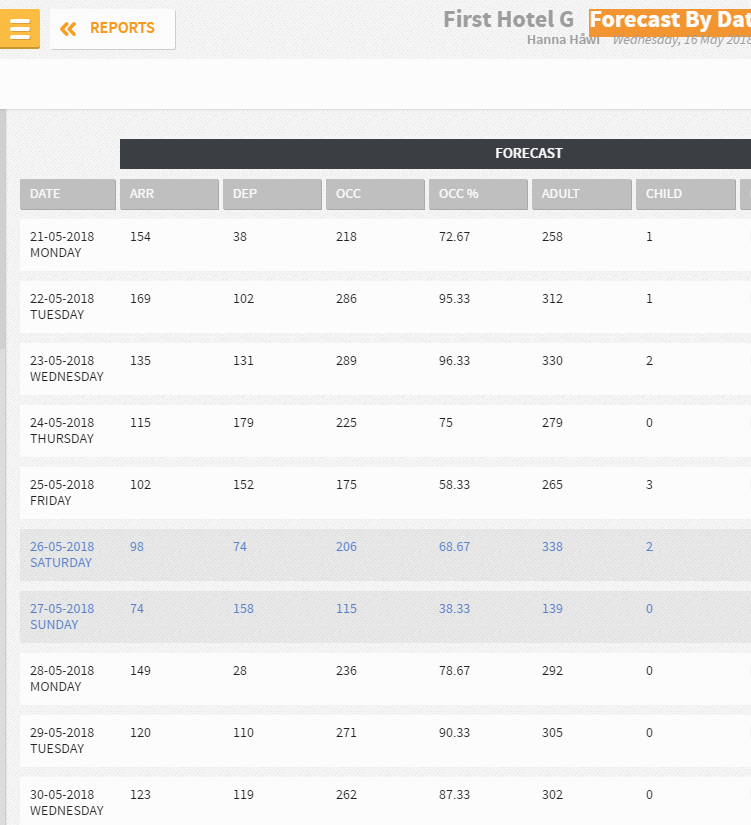The image size is (751, 825).
Task: Click departures value 119 on 30-05-2018
Action: (244, 796)
